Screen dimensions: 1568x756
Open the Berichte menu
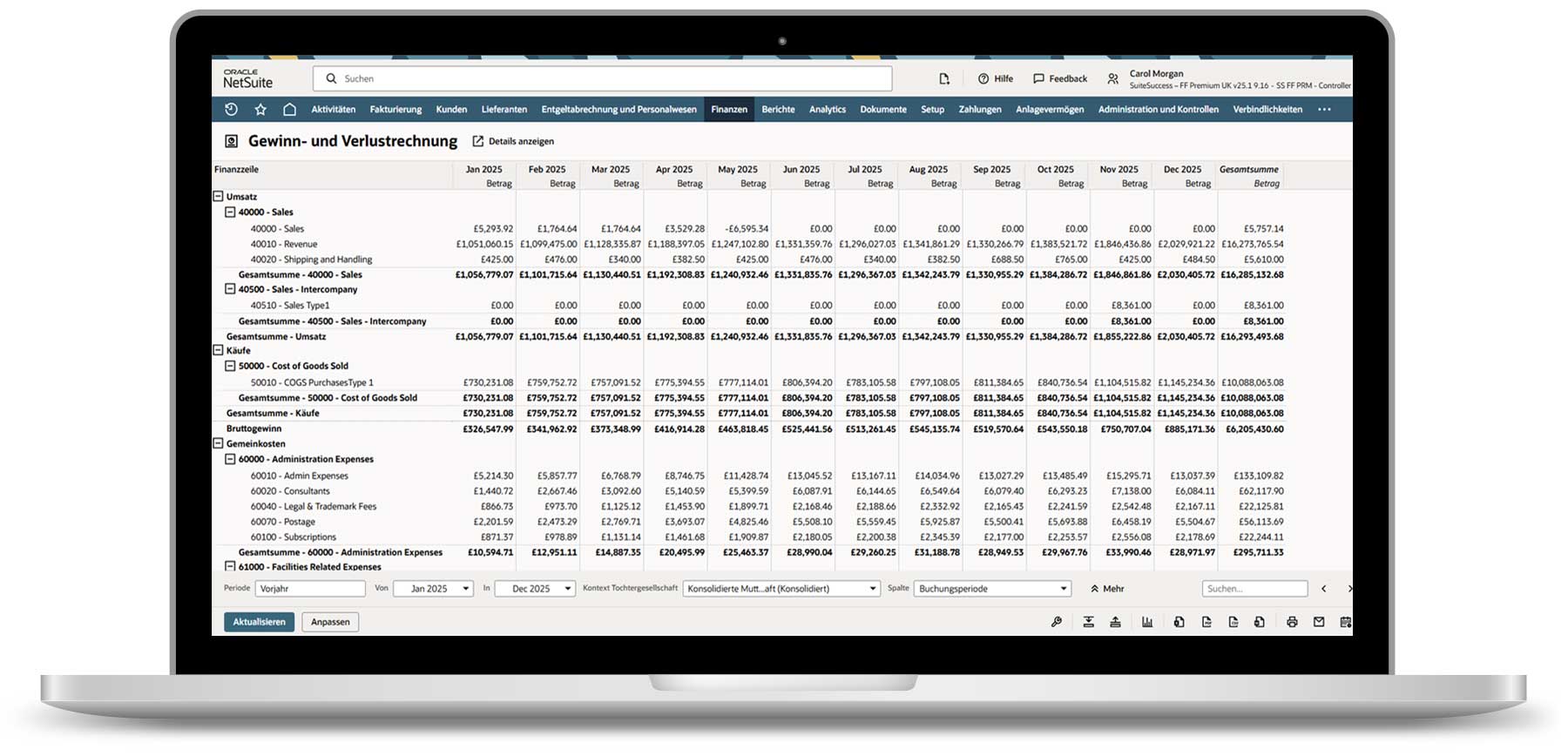click(778, 110)
